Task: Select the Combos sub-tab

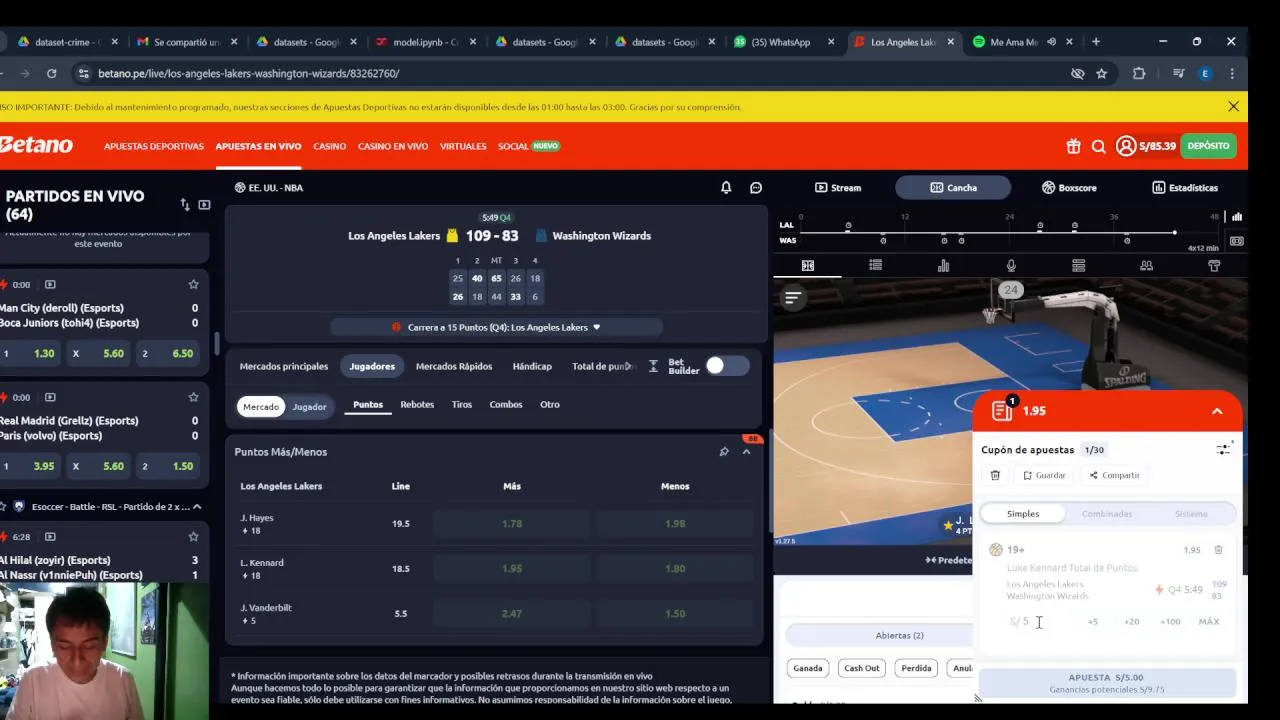Action: coord(506,404)
